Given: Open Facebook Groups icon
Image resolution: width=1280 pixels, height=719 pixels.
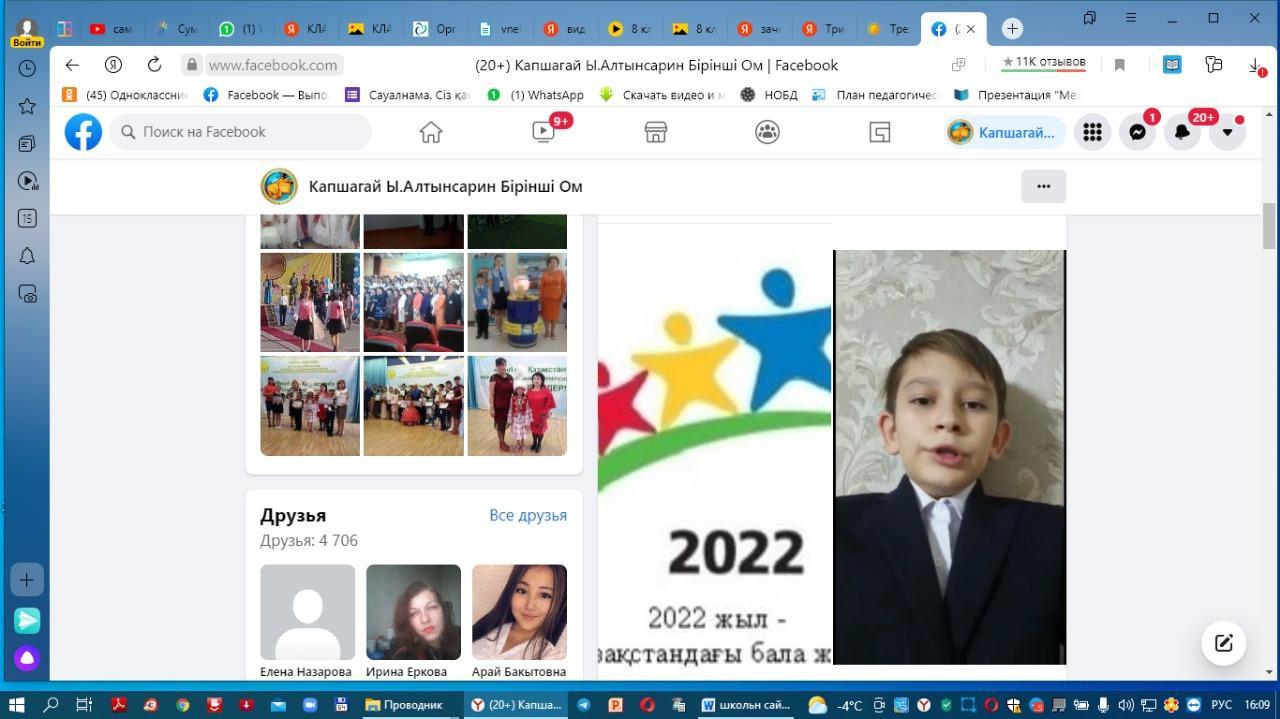Looking at the screenshot, I should pyautogui.click(x=767, y=132).
